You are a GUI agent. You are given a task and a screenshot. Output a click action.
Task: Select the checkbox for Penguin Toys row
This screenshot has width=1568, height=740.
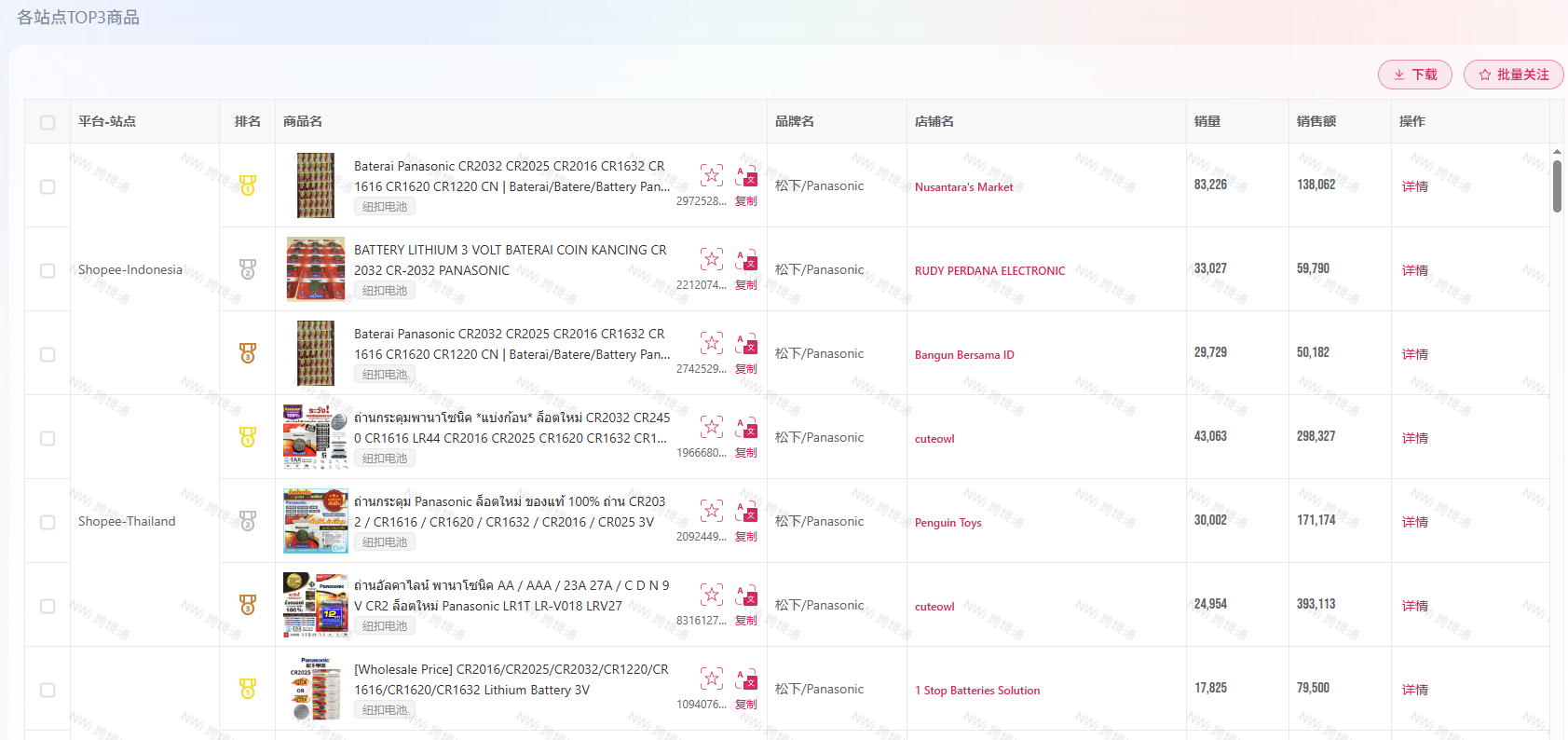click(48, 522)
